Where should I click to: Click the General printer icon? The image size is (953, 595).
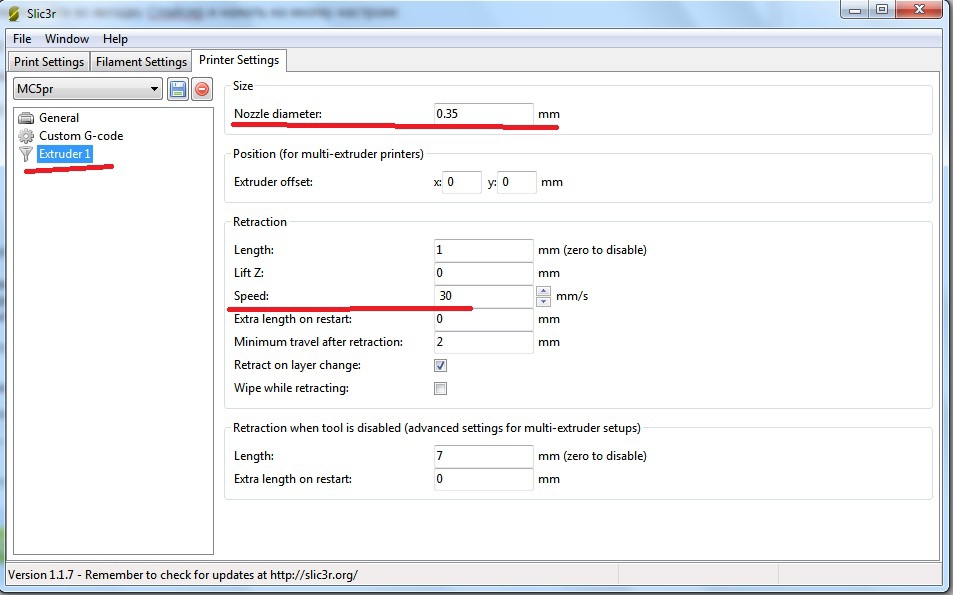click(x=26, y=118)
